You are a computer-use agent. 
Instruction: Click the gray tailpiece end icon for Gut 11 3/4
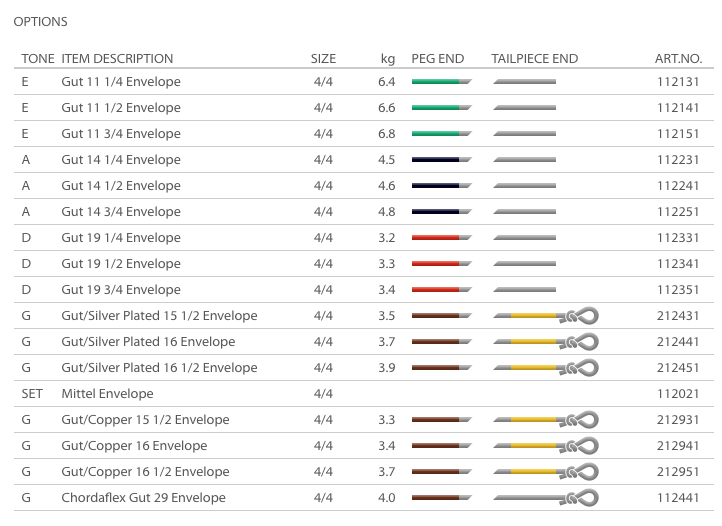(525, 134)
